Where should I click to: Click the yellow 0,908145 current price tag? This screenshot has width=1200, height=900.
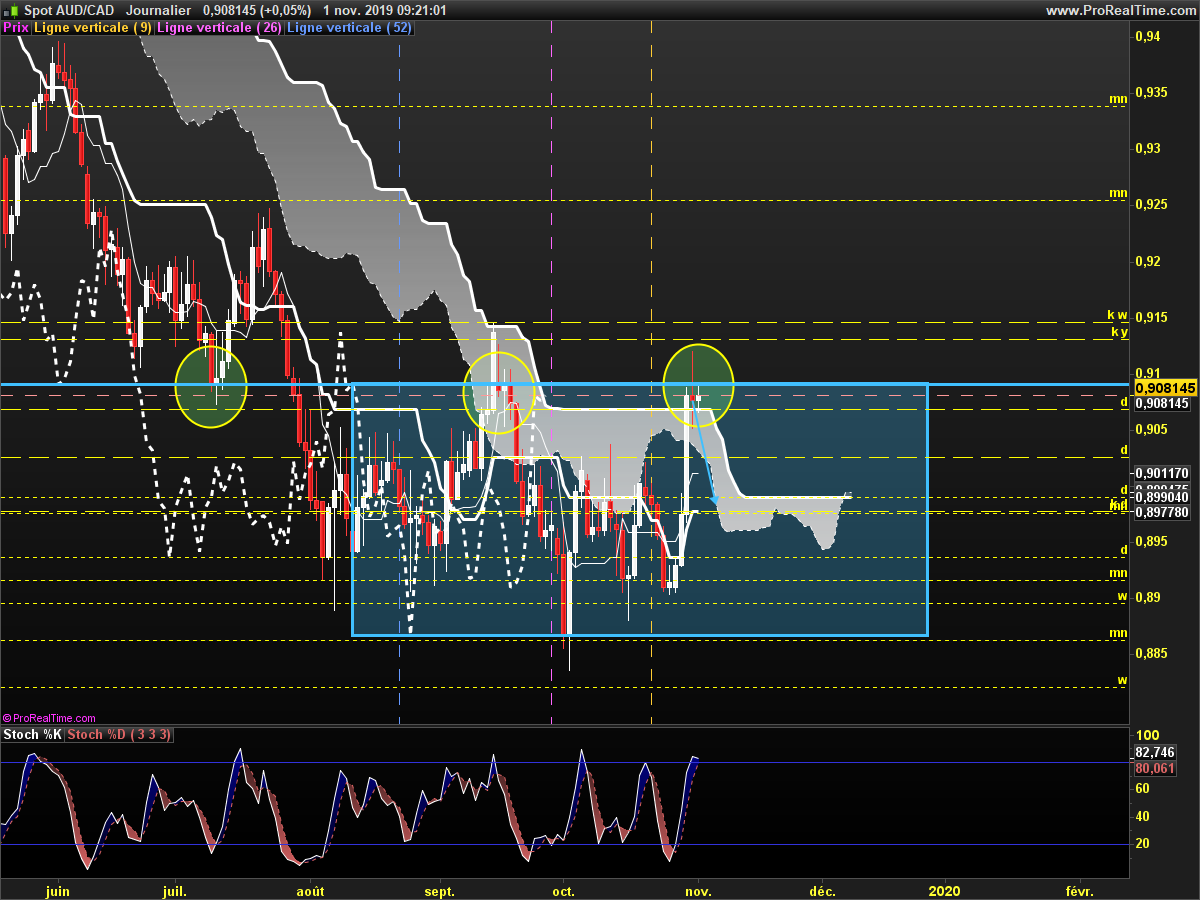point(1165,386)
